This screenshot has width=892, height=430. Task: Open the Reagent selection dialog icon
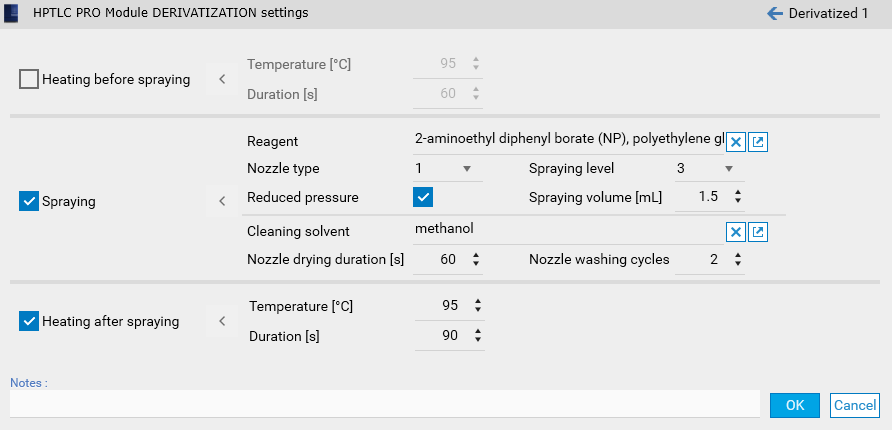tap(759, 142)
